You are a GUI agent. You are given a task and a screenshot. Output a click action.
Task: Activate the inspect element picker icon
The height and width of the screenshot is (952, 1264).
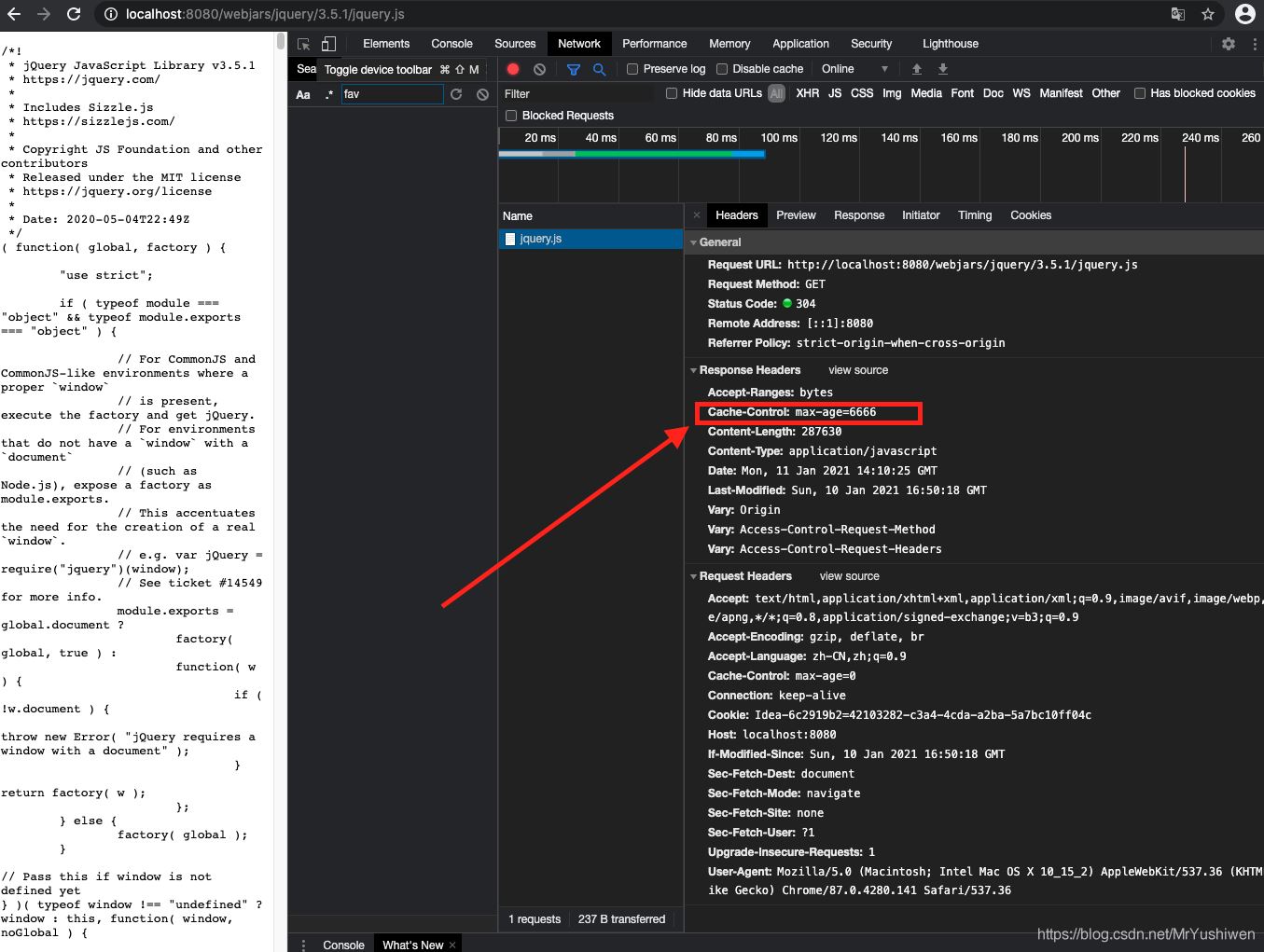point(304,44)
